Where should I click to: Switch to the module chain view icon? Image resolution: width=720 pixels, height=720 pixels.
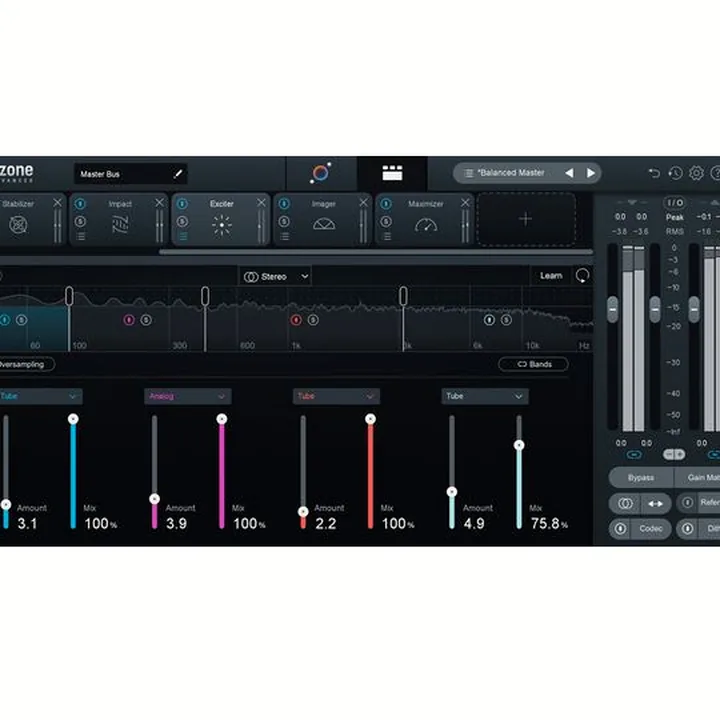pyautogui.click(x=392, y=173)
